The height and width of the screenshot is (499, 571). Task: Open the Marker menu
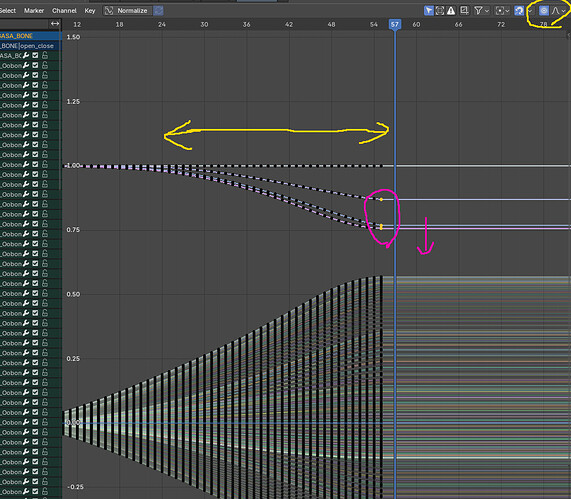34,11
